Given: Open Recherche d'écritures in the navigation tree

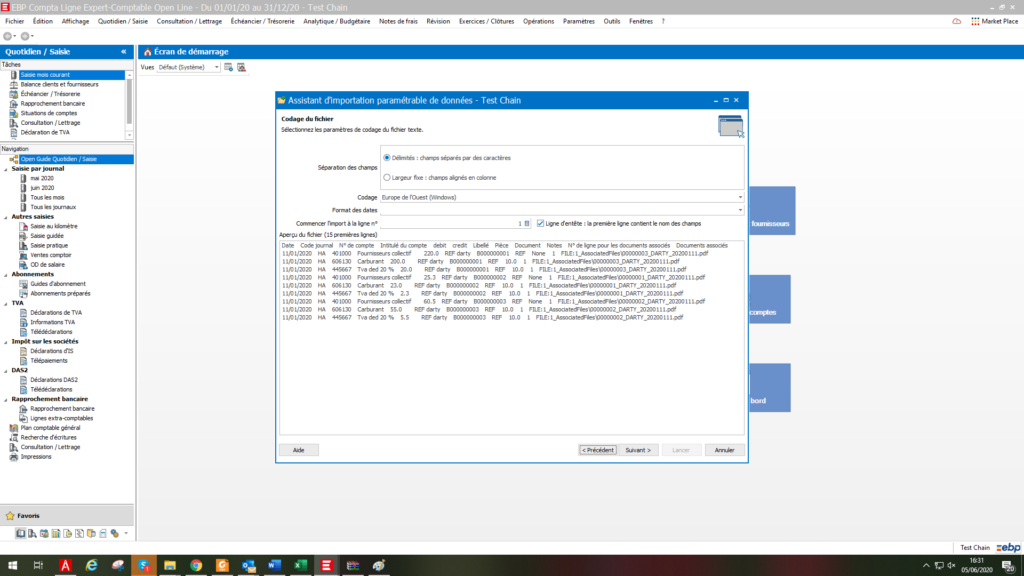Looking at the screenshot, I should 48,438.
